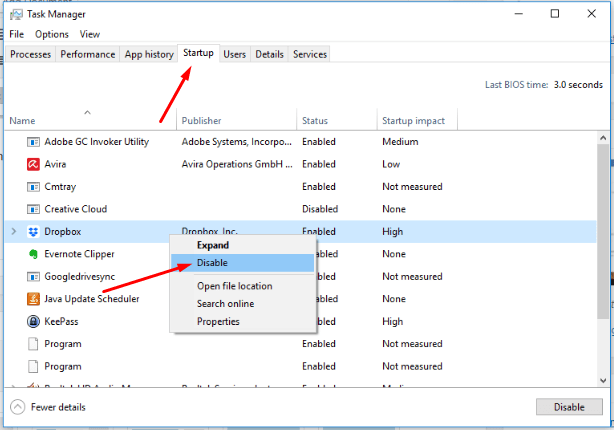Collapse to Fewer details
The width and height of the screenshot is (614, 430).
[48, 407]
